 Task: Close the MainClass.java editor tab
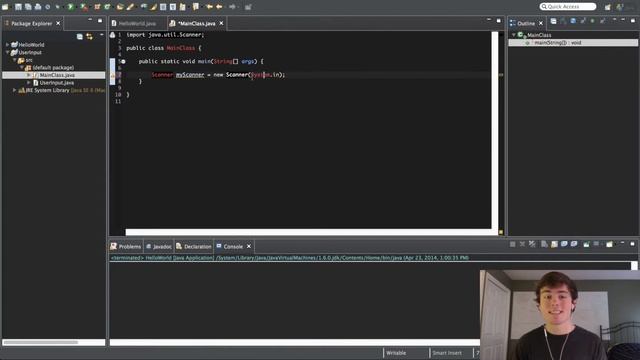pyautogui.click(x=222, y=23)
